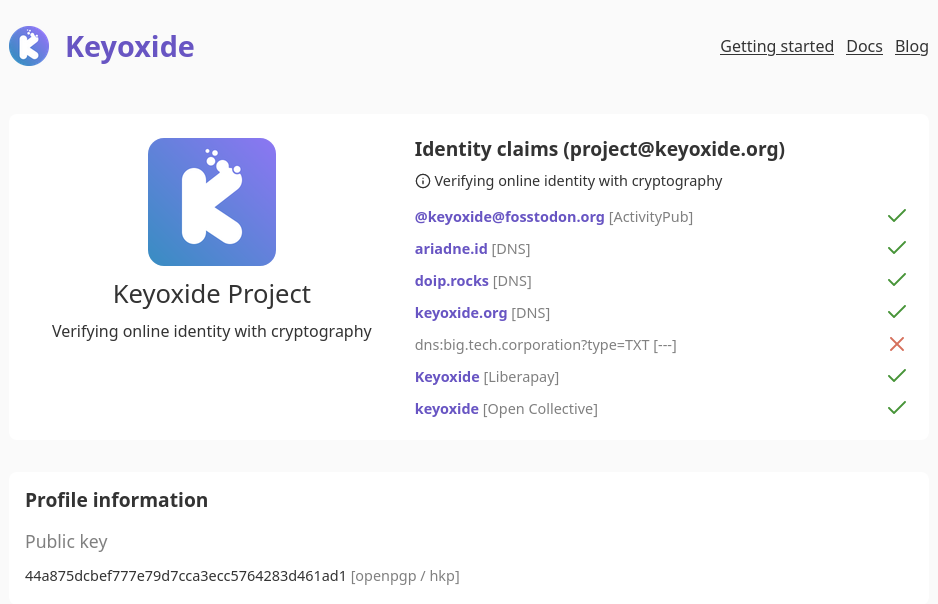
Task: Open the keyoxide.org DNS claim link
Action: point(461,313)
